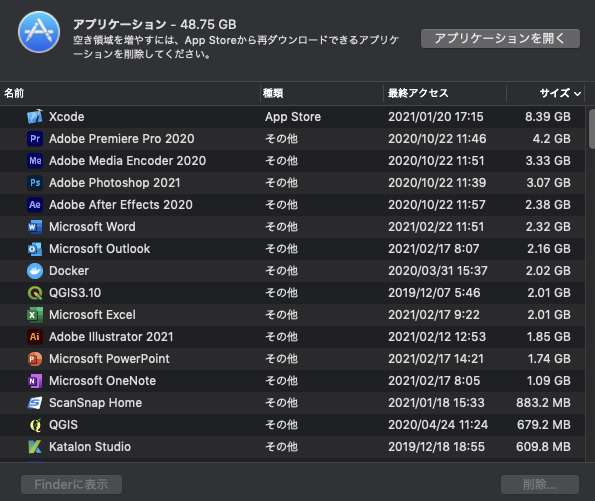Select the Adobe Media Encoder icon
This screenshot has height=501, width=595.
pos(35,161)
